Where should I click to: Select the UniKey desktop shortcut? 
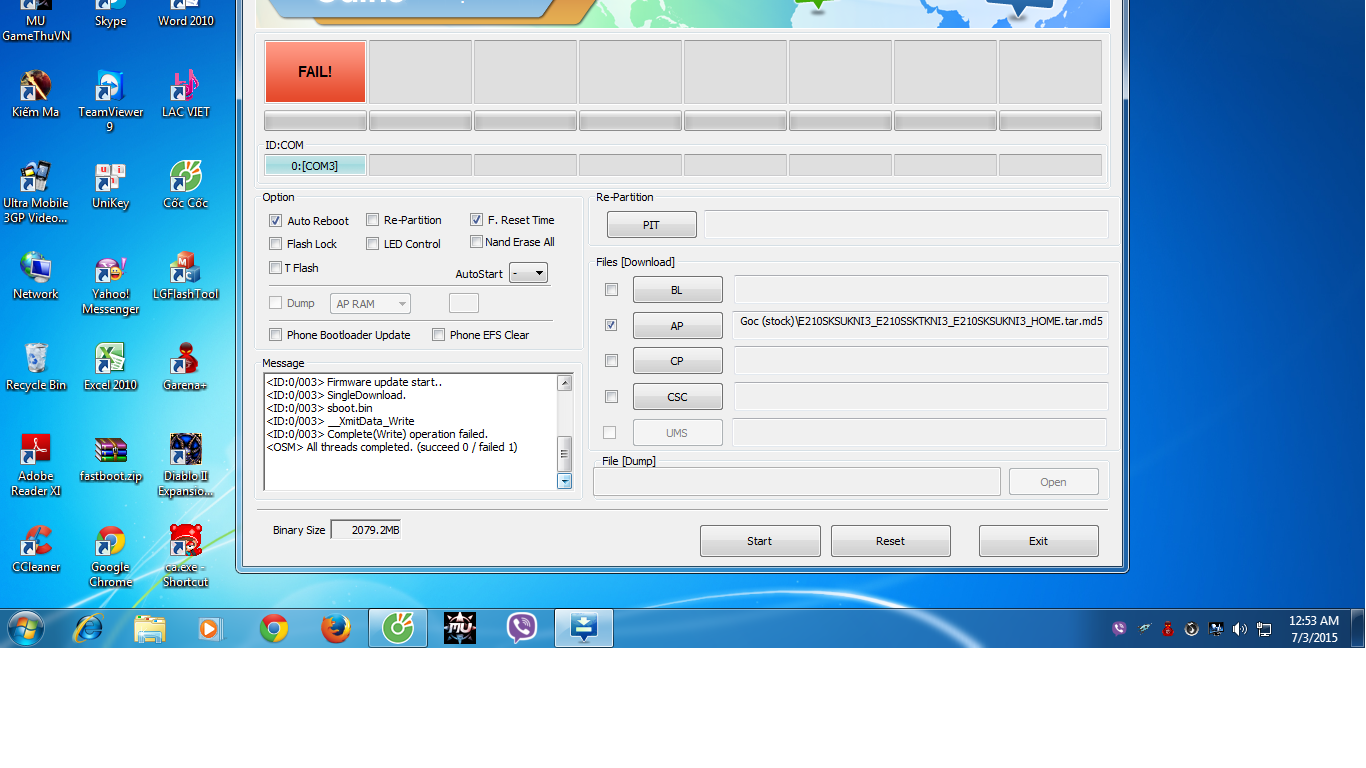110,186
